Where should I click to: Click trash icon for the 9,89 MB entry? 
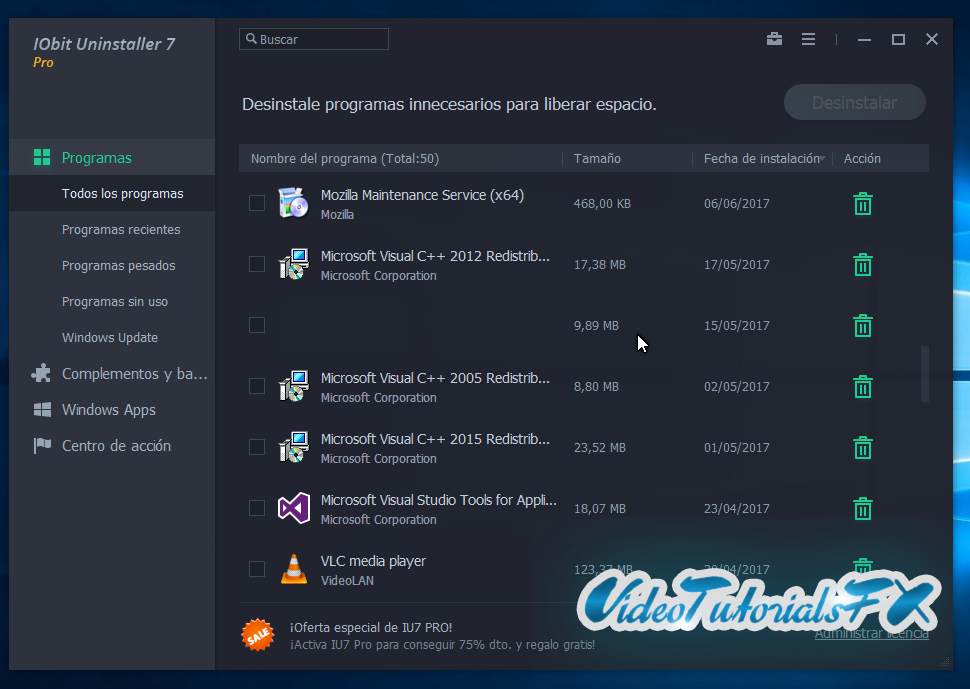tap(862, 325)
